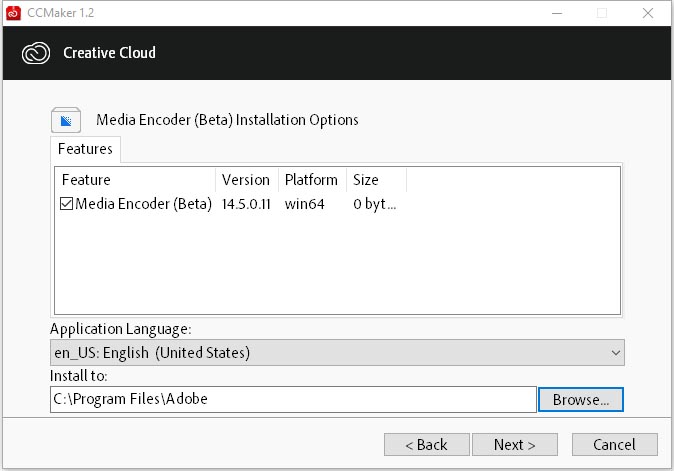The height and width of the screenshot is (471, 674).
Task: Select the 14.5.0.11 version cell
Action: pyautogui.click(x=246, y=204)
